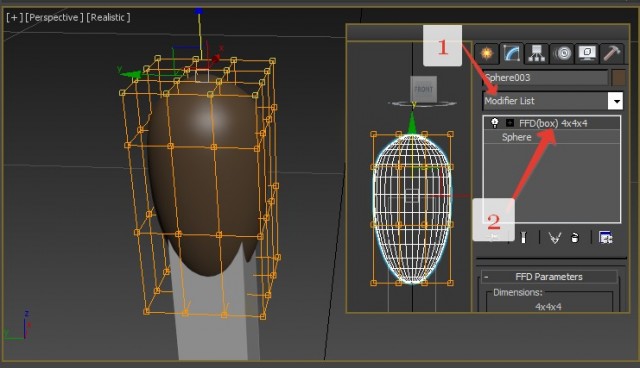640x368 pixels.
Task: Remove modifier from the stack
Action: pyautogui.click(x=575, y=237)
